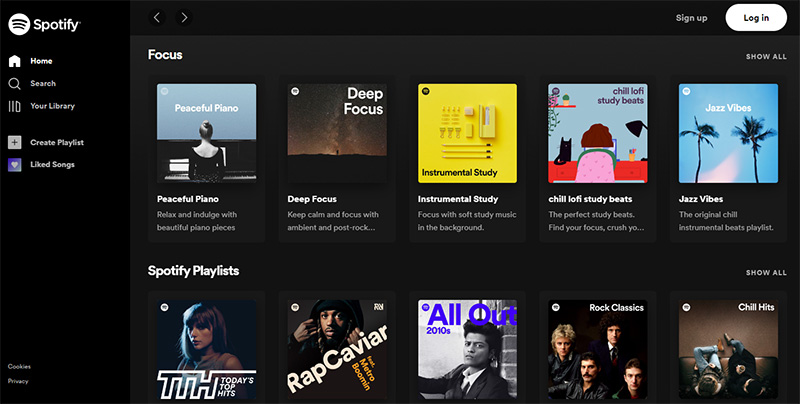Open the Privacy link
The height and width of the screenshot is (404, 800).
coord(18,381)
